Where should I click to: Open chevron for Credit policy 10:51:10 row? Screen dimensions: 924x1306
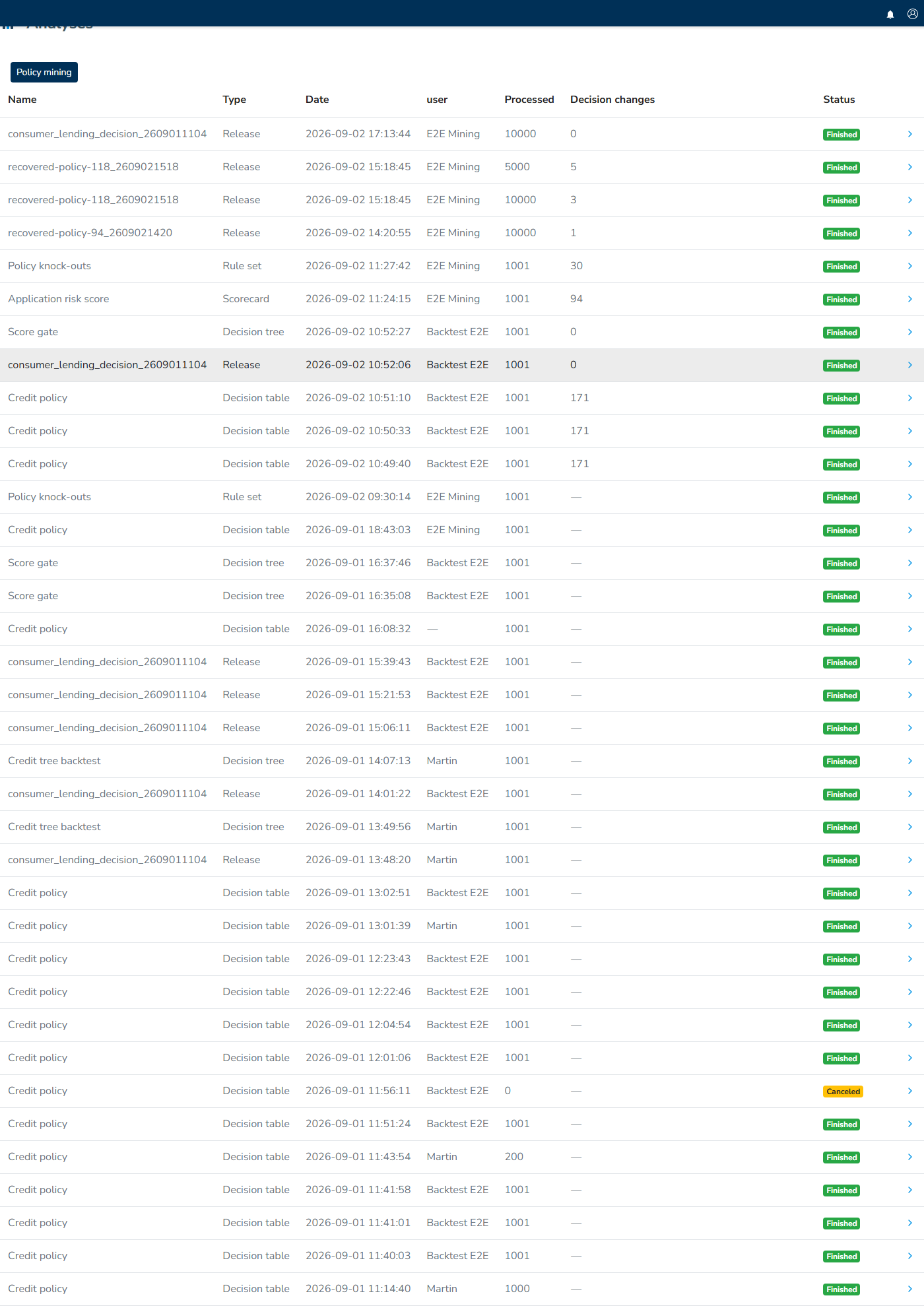point(909,398)
